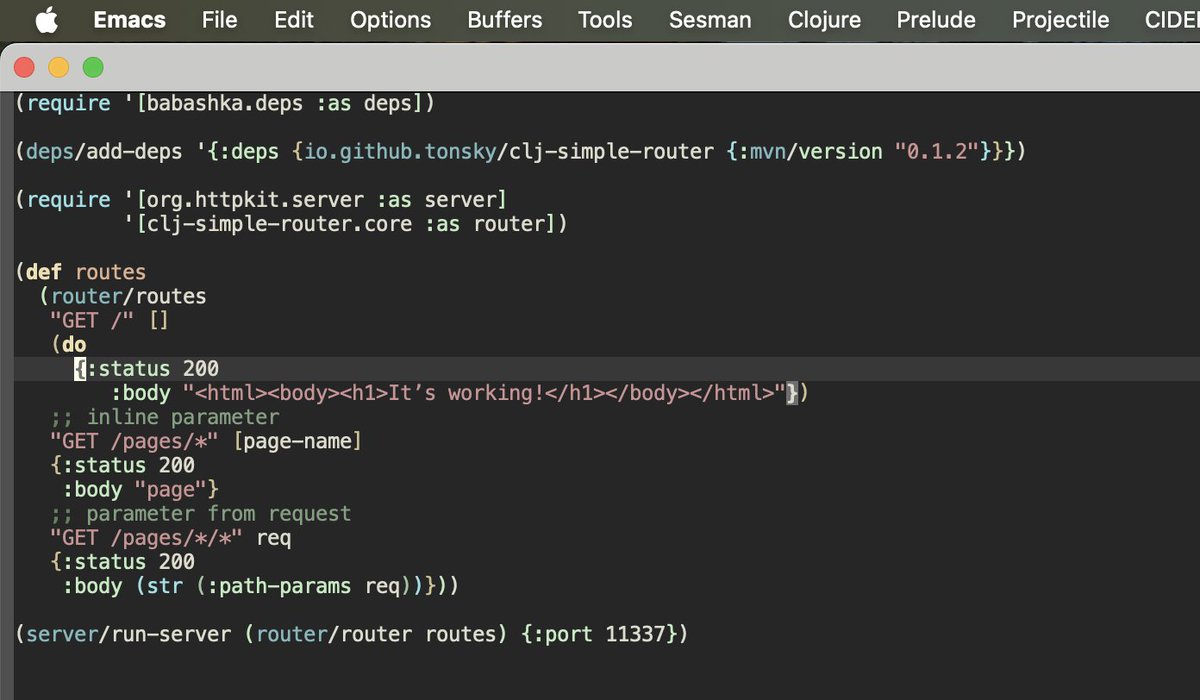Click the io.github.tonsky/clj-simple-router dependency name

507,152
